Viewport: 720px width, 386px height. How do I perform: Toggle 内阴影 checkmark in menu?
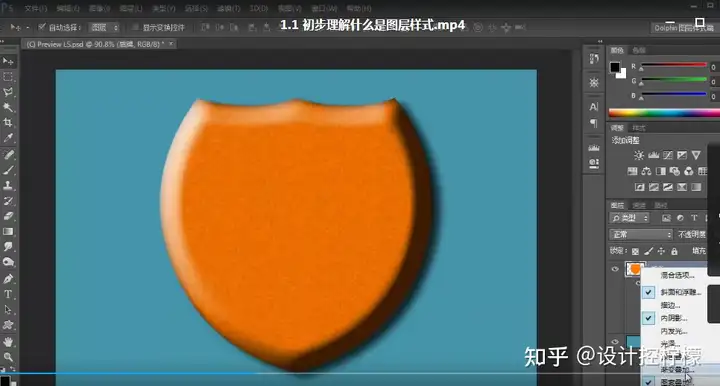(x=648, y=318)
